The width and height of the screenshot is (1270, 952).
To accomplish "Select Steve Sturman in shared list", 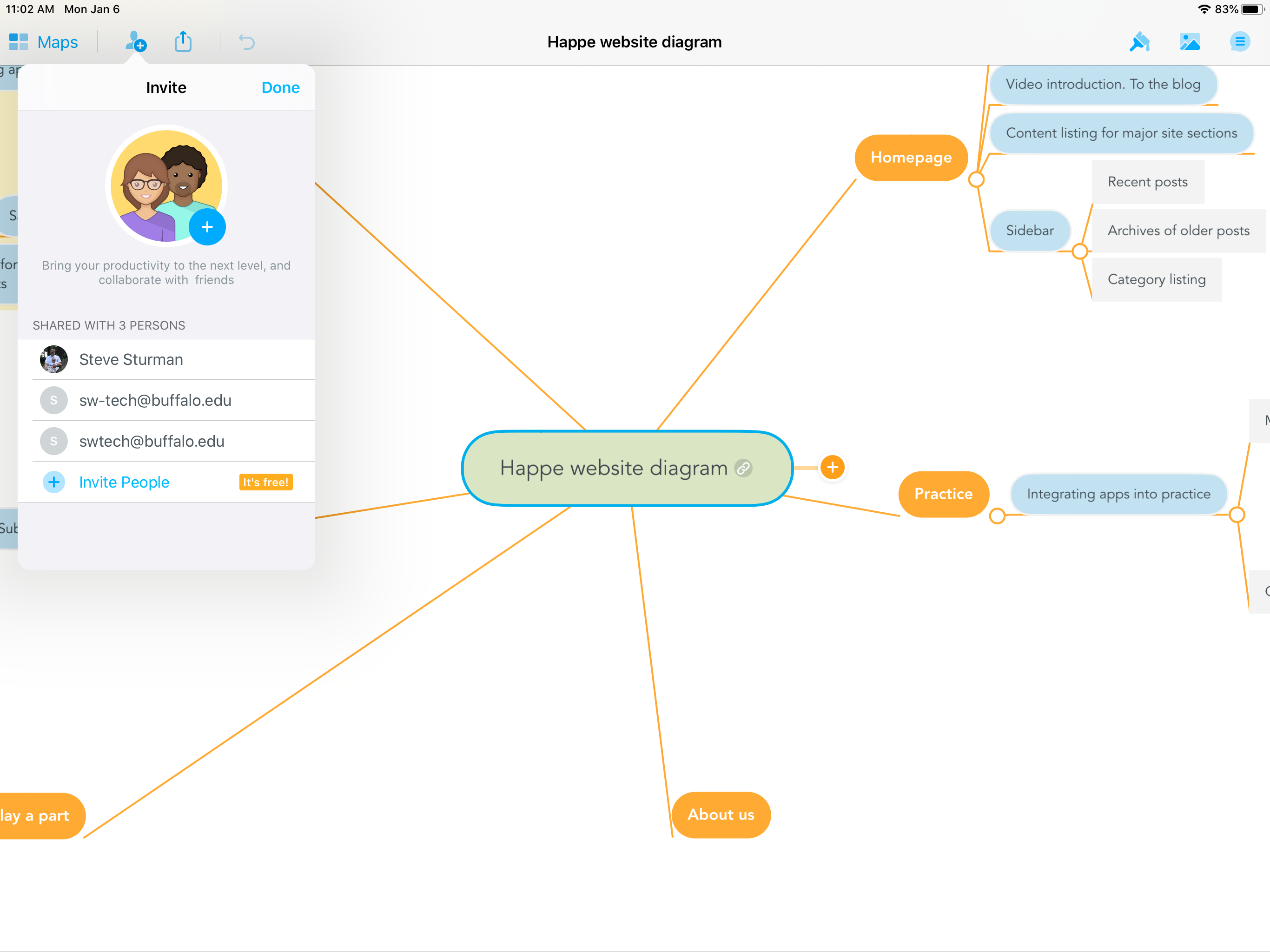I will [x=131, y=359].
